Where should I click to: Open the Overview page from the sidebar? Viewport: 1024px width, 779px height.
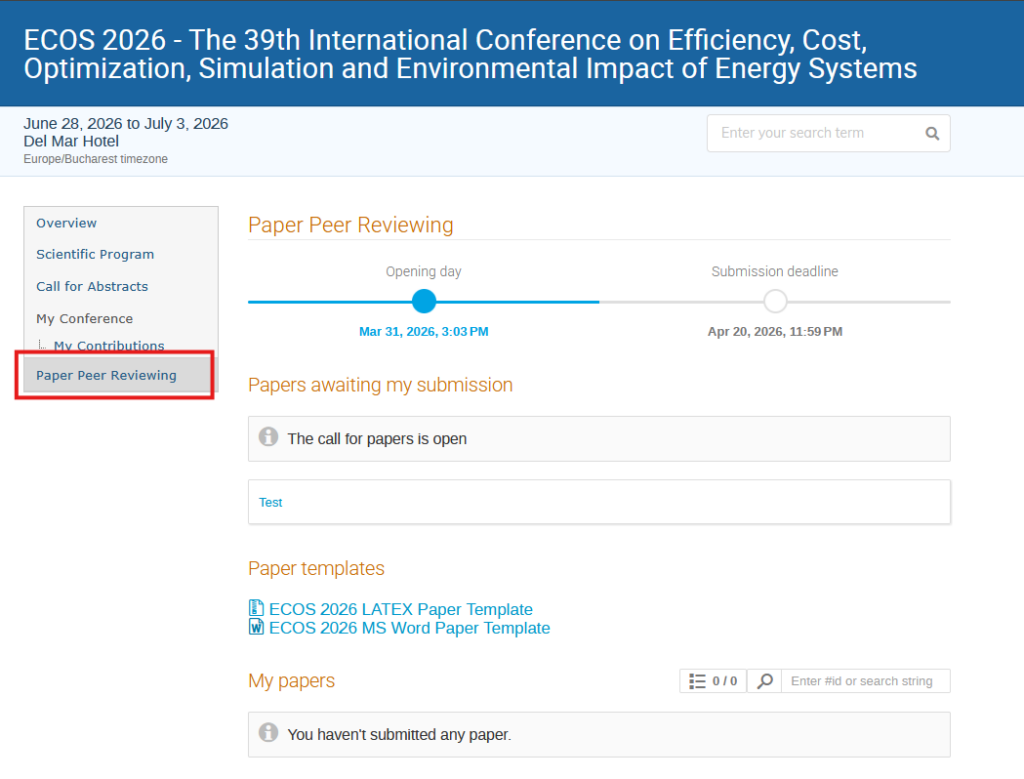tap(67, 223)
